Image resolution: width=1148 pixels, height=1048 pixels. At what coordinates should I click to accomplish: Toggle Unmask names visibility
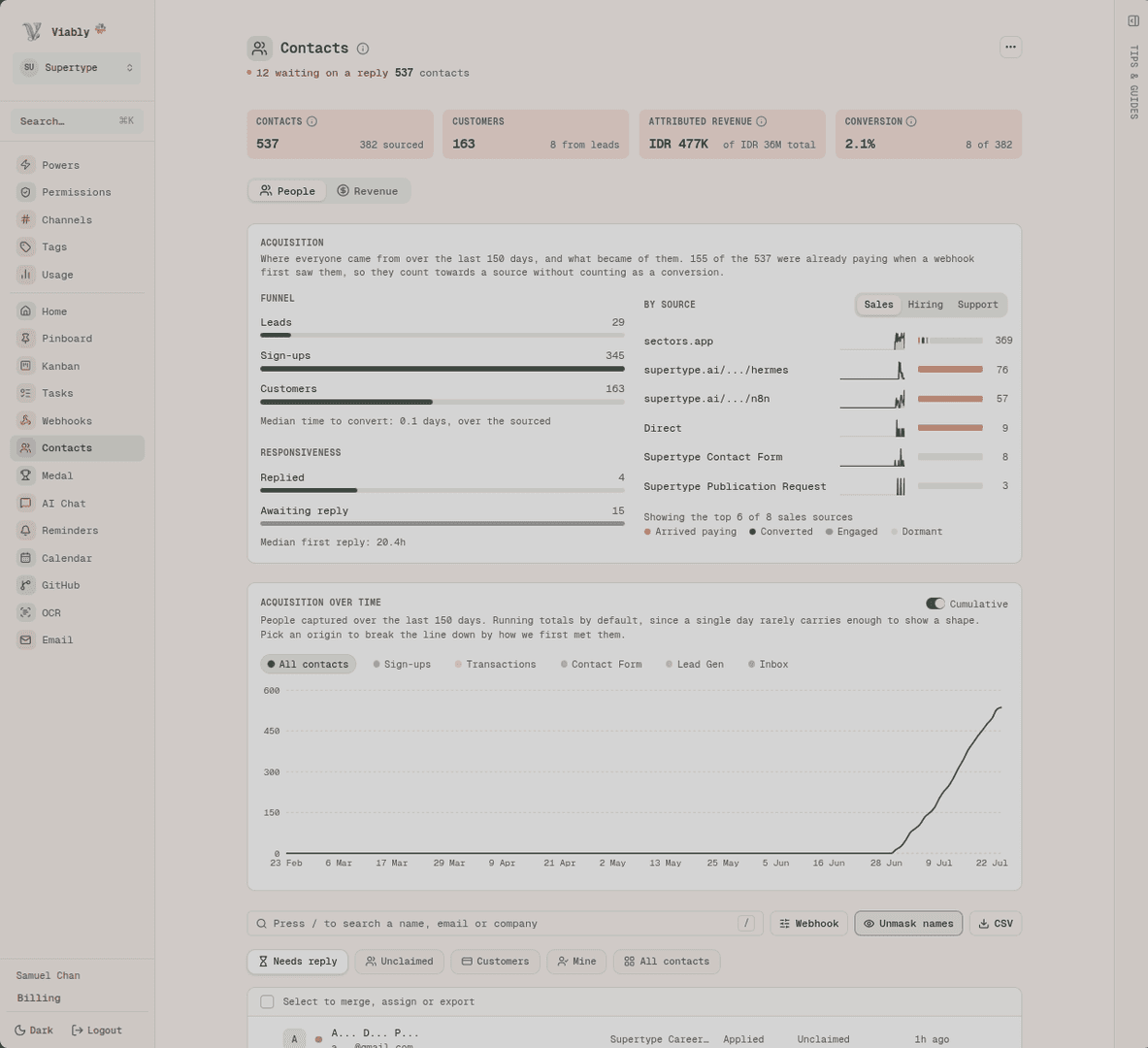click(x=908, y=924)
